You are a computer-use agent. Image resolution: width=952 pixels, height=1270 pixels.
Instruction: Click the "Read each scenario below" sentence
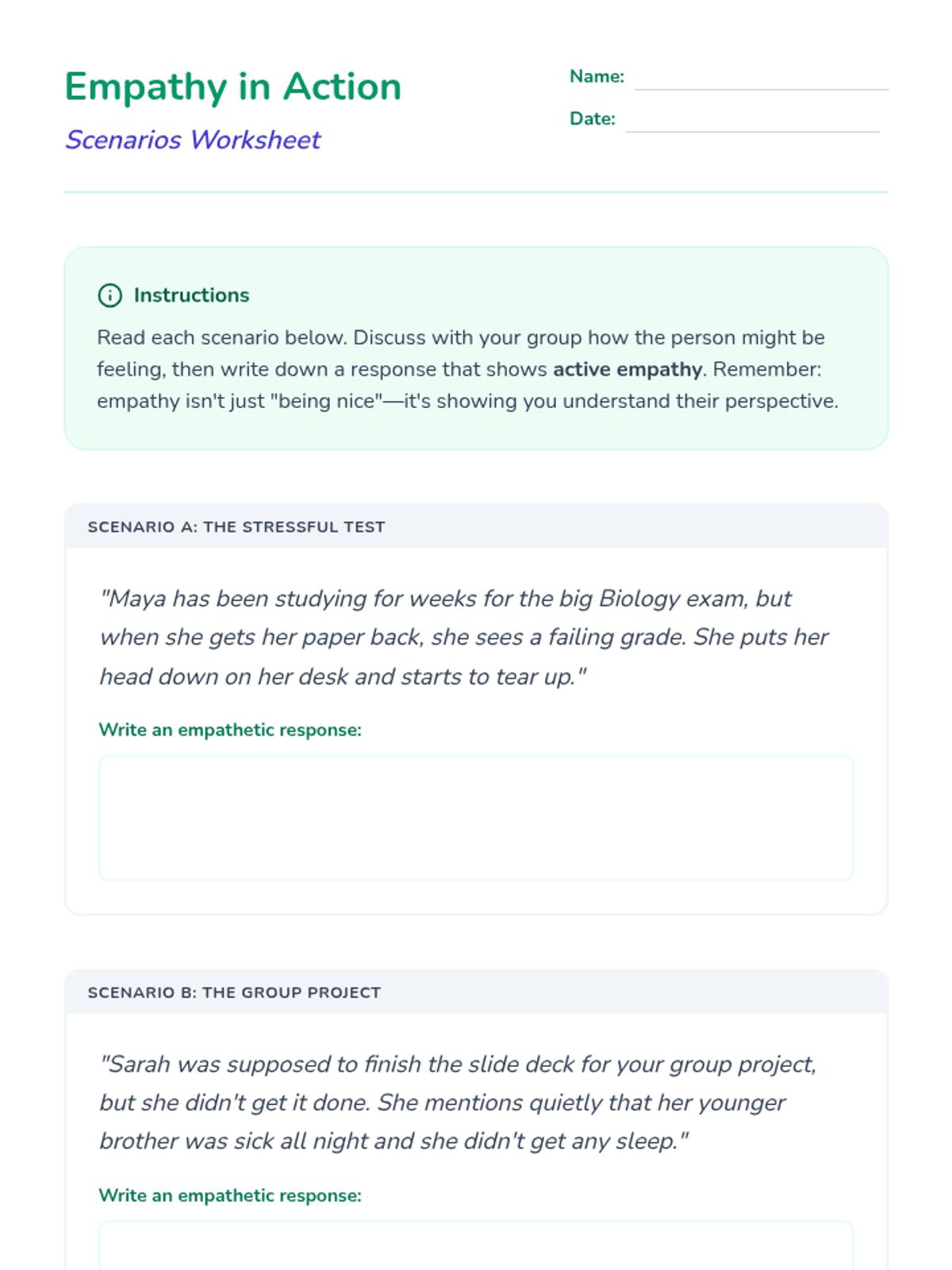tap(222, 337)
